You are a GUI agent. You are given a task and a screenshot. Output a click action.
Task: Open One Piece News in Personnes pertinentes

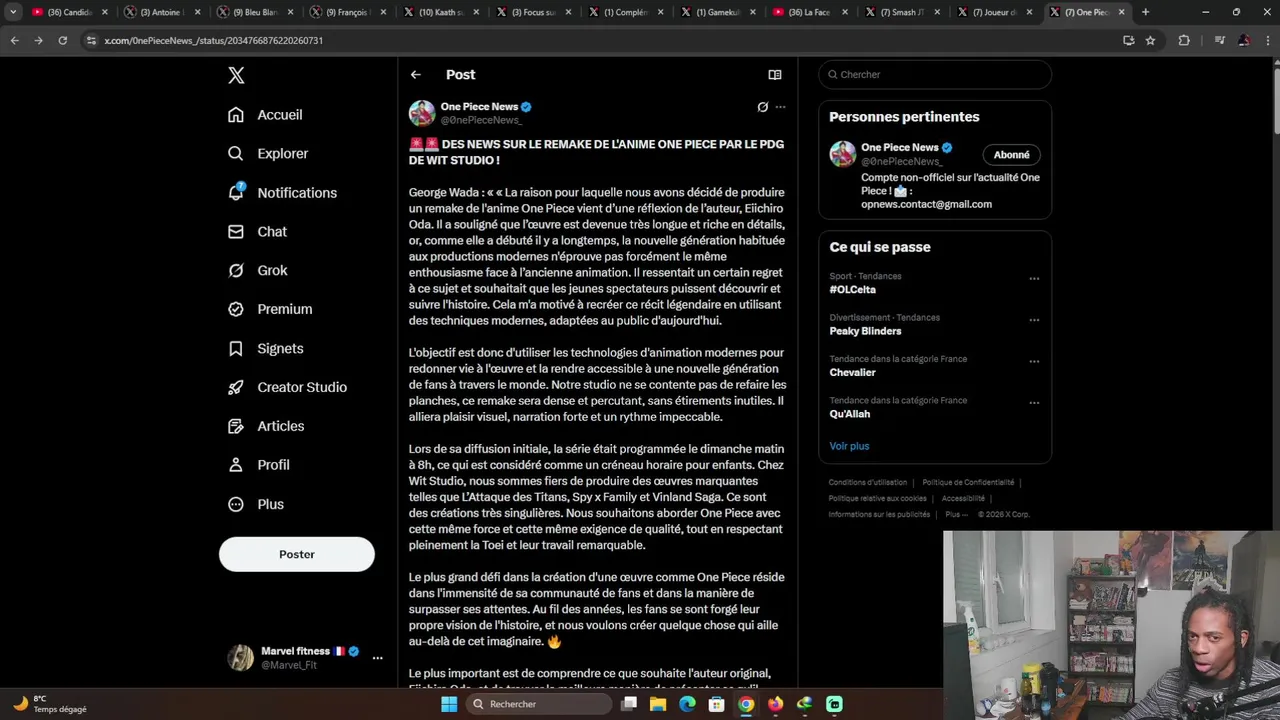point(899,148)
